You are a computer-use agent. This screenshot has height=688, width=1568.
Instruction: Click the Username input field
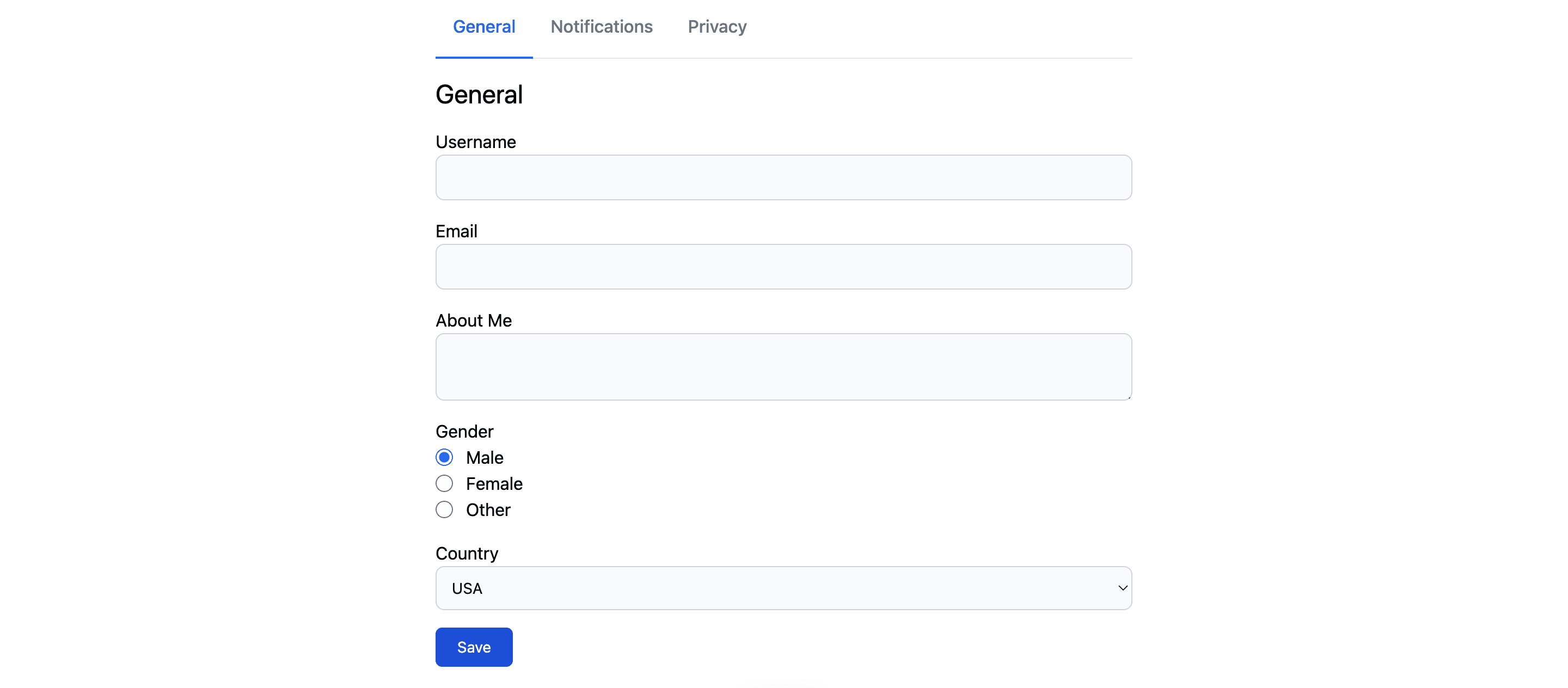783,177
